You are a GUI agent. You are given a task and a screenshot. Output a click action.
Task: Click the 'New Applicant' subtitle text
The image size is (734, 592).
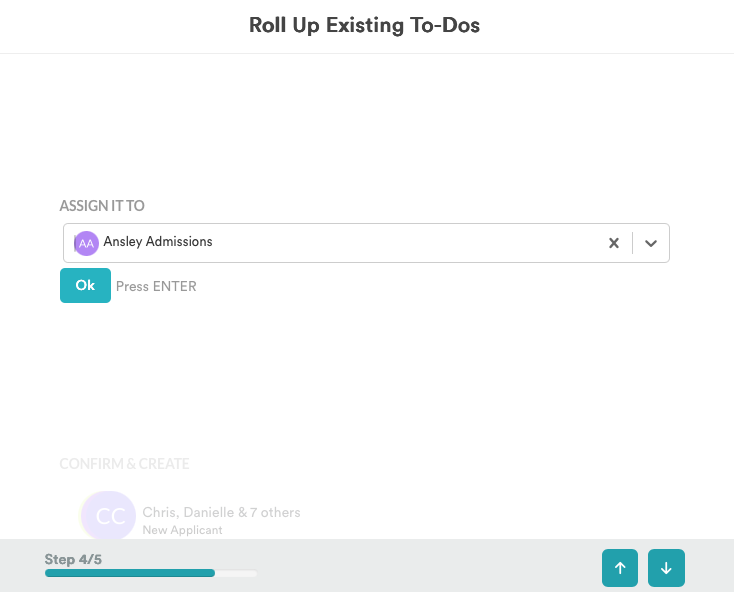click(182, 530)
